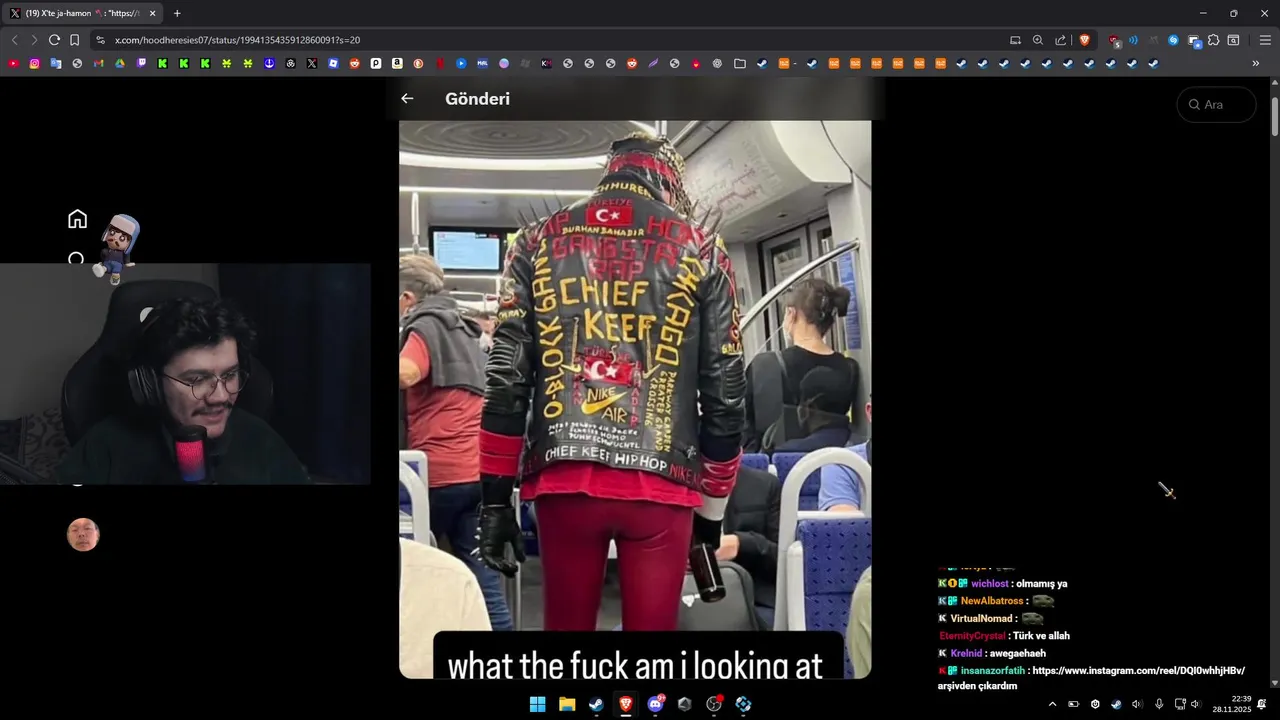Viewport: 1280px width, 720px height.
Task: Open the Reddit bookmark beside Roblox icon
Action: point(354,63)
